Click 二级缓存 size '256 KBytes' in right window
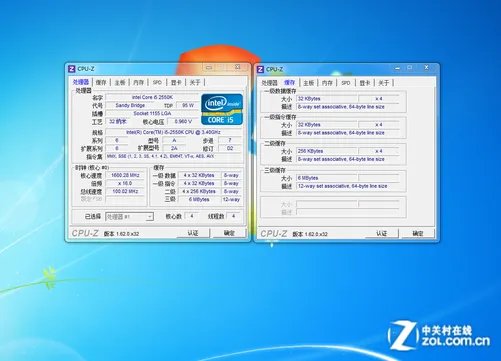Viewport: 501px width, 361px height. [x=327, y=151]
